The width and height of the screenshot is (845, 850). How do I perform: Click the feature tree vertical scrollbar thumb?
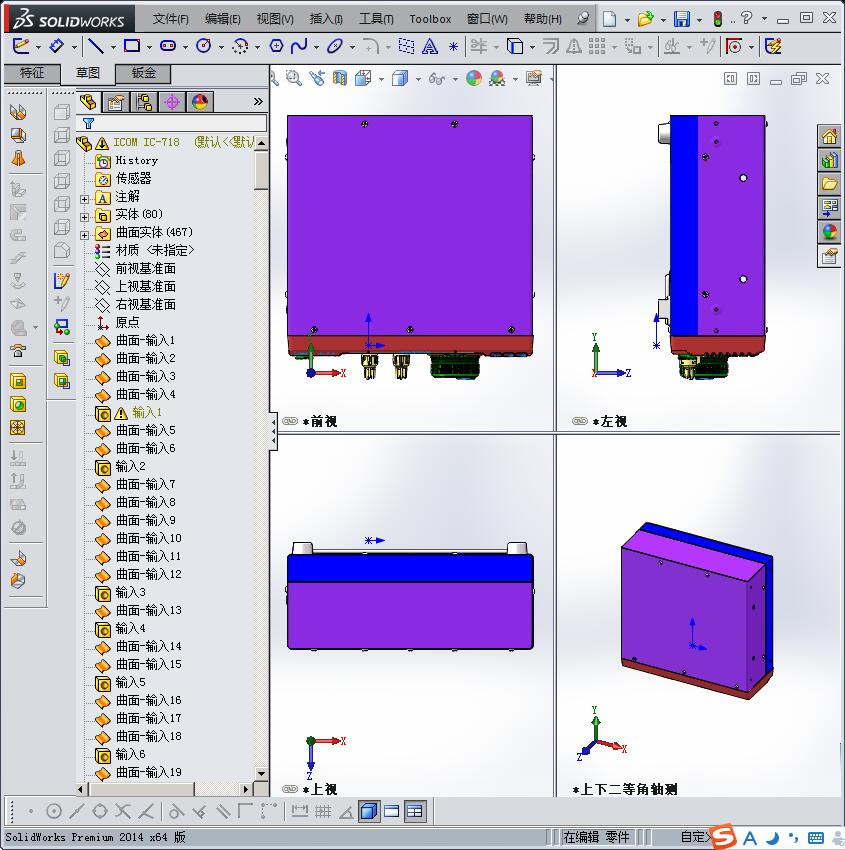tap(261, 170)
